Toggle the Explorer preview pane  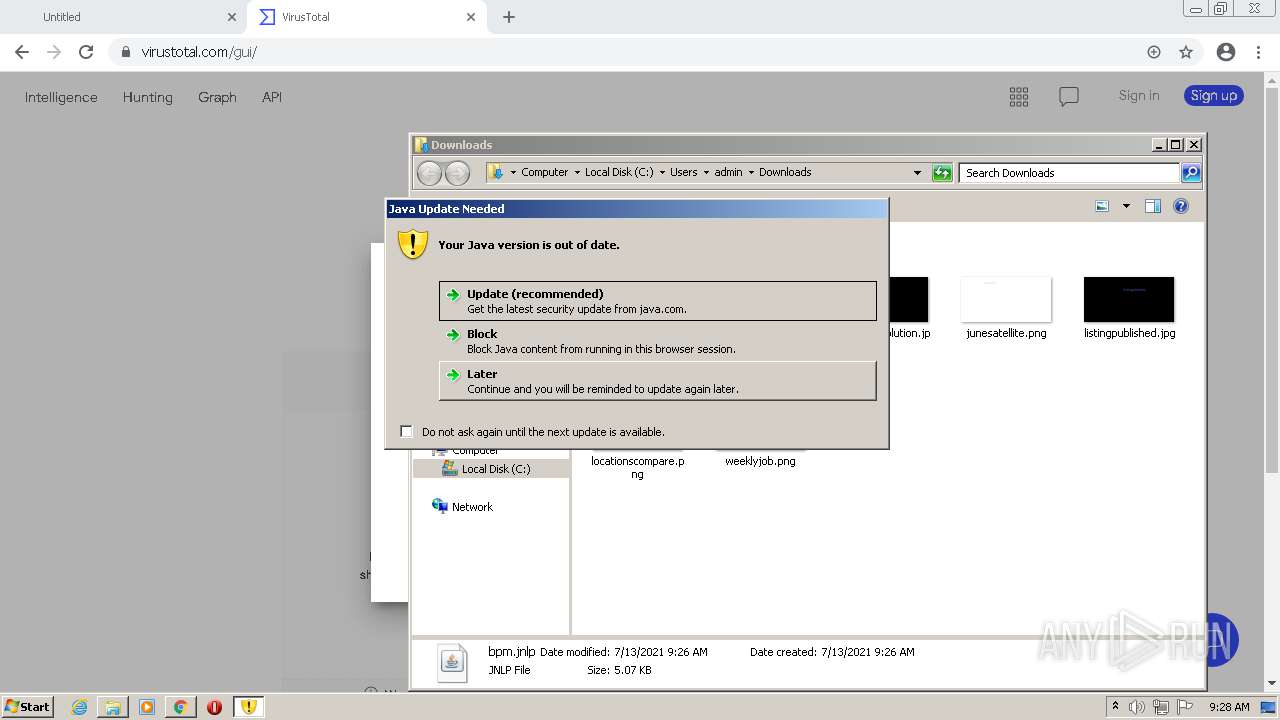[1153, 206]
